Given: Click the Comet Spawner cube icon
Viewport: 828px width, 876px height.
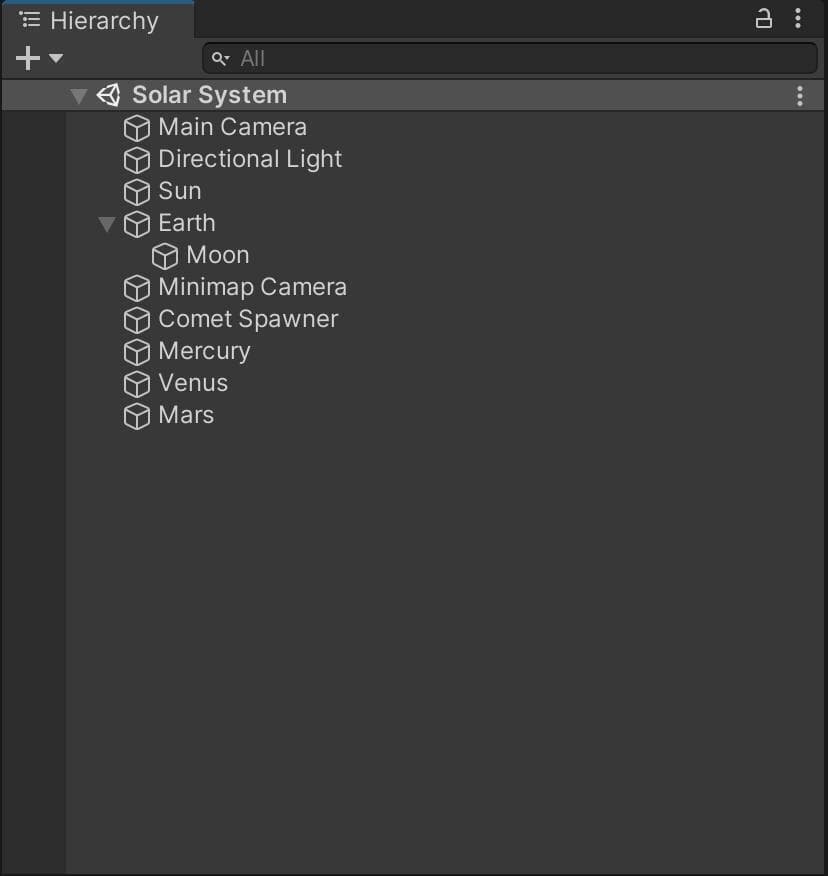Looking at the screenshot, I should [x=137, y=321].
